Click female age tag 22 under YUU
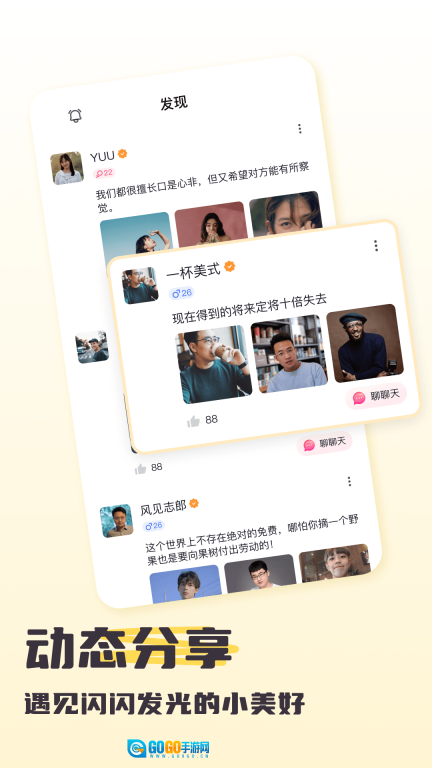This screenshot has width=432, height=768. tap(104, 173)
